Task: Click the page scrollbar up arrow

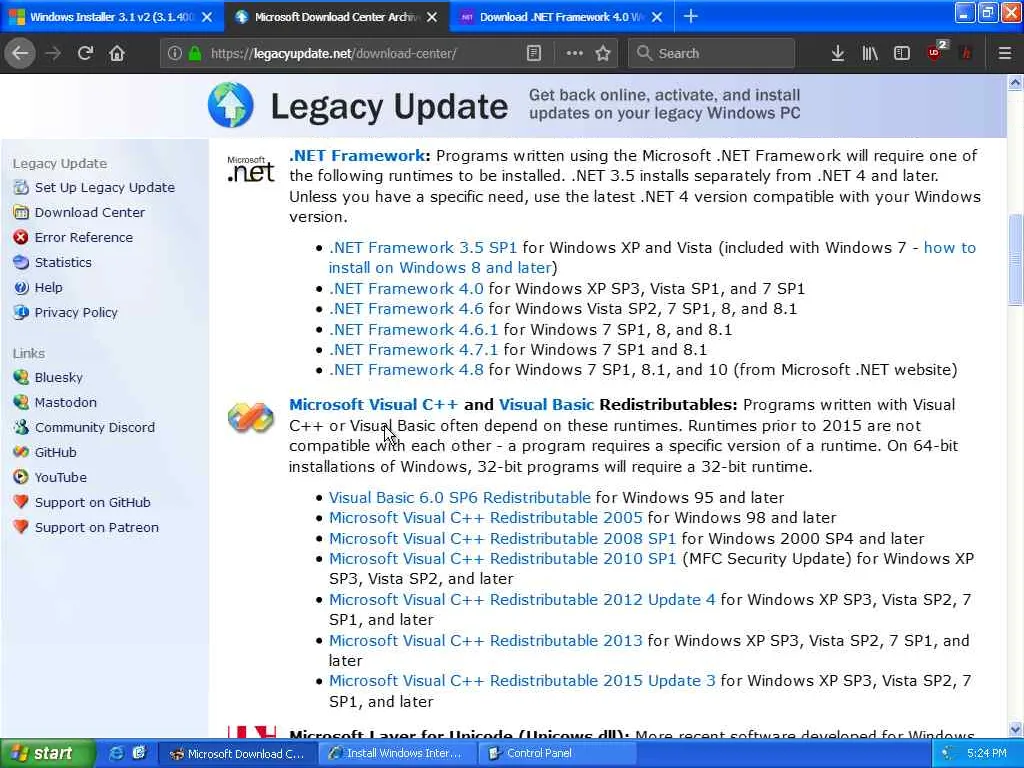Action: point(1015,83)
